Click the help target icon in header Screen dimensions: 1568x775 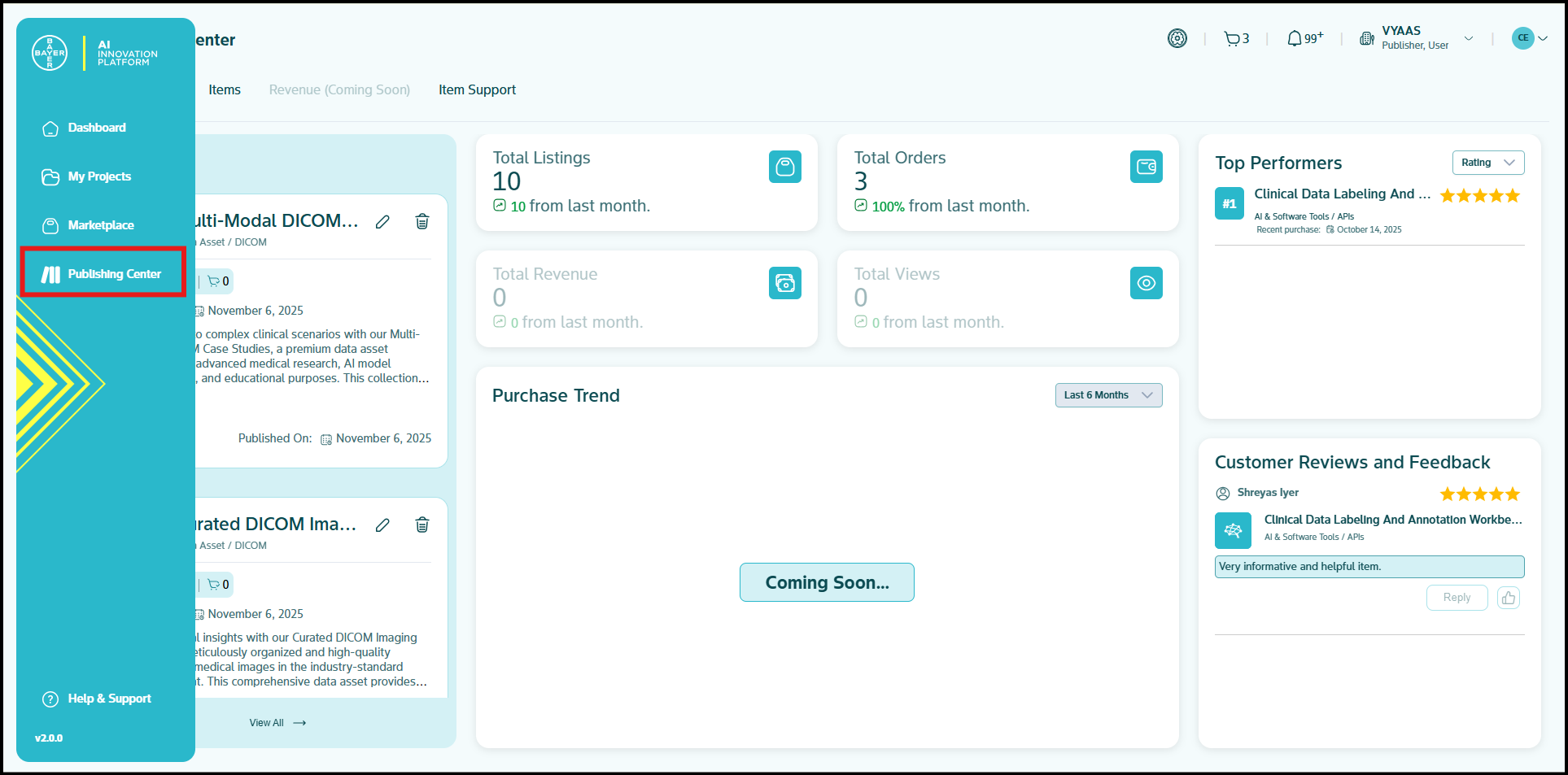[1177, 39]
